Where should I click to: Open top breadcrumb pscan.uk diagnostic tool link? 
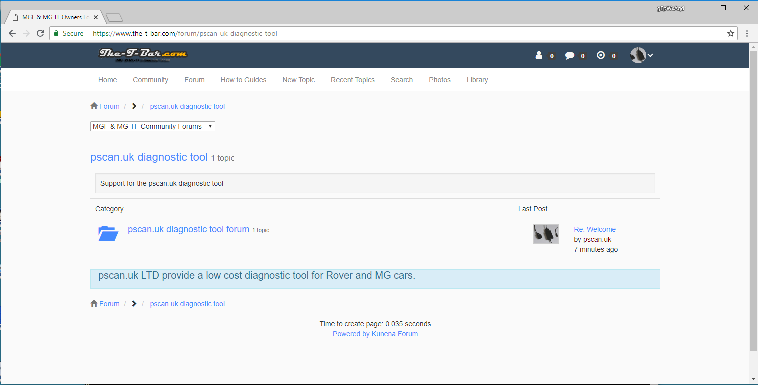187,106
